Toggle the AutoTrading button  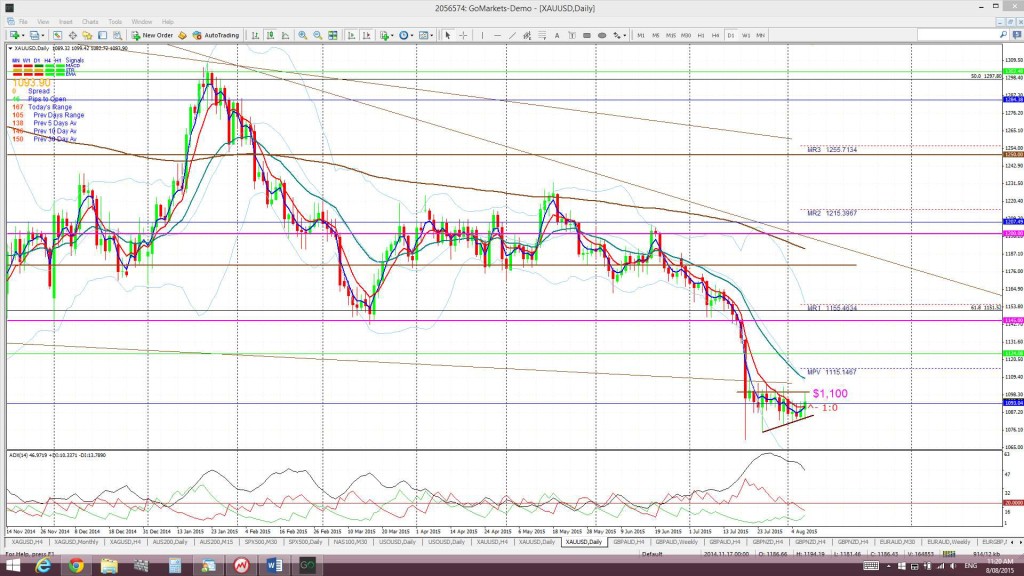click(216, 35)
